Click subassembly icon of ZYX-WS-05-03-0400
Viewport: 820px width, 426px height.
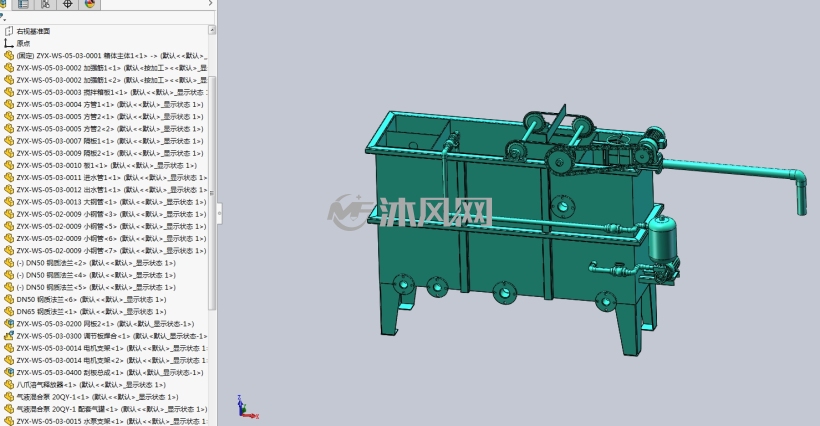click(9, 373)
